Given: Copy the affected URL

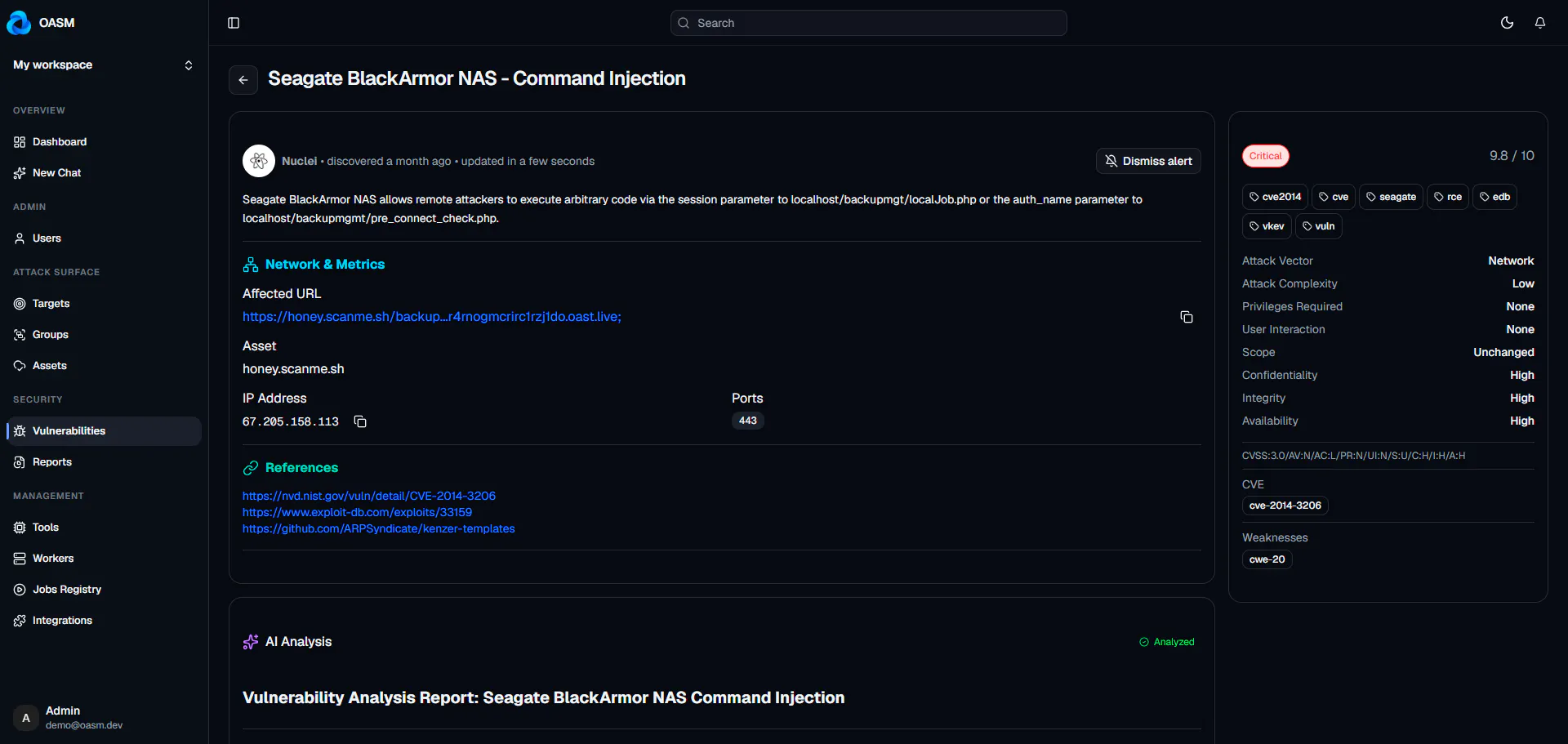Looking at the screenshot, I should coord(1187,317).
